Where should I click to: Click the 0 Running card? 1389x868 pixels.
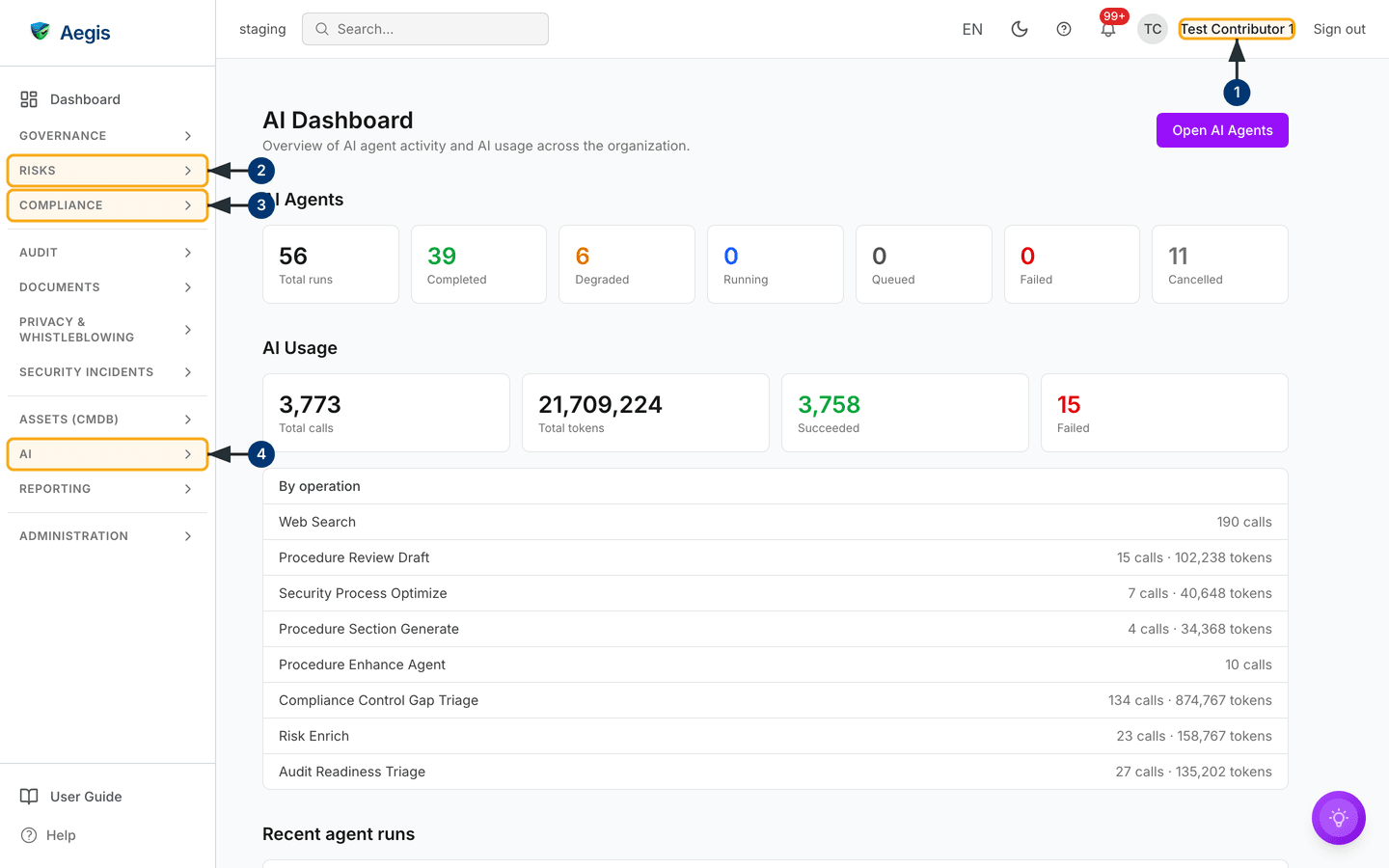pos(776,264)
